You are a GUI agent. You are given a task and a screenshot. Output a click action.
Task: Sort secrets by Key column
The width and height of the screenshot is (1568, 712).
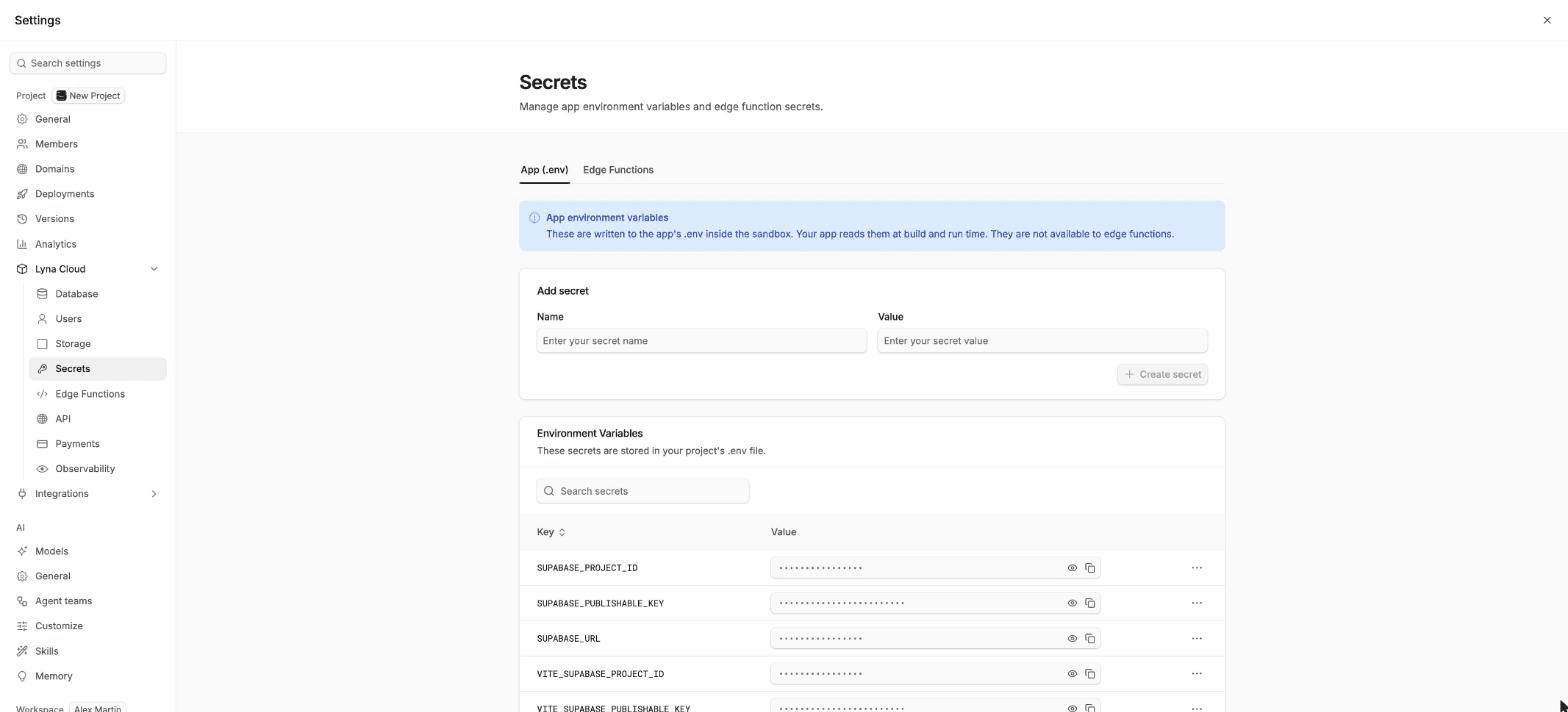(x=551, y=532)
